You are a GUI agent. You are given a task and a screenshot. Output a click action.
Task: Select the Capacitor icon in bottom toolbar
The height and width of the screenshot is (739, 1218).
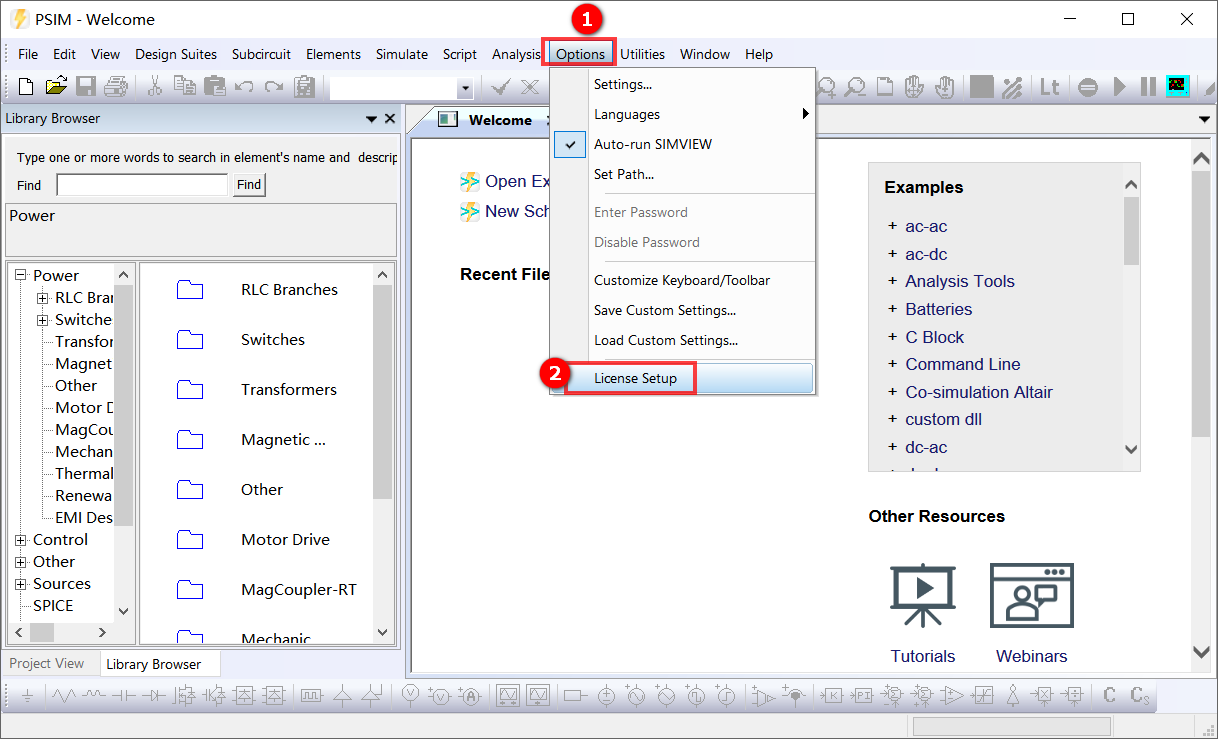[124, 696]
